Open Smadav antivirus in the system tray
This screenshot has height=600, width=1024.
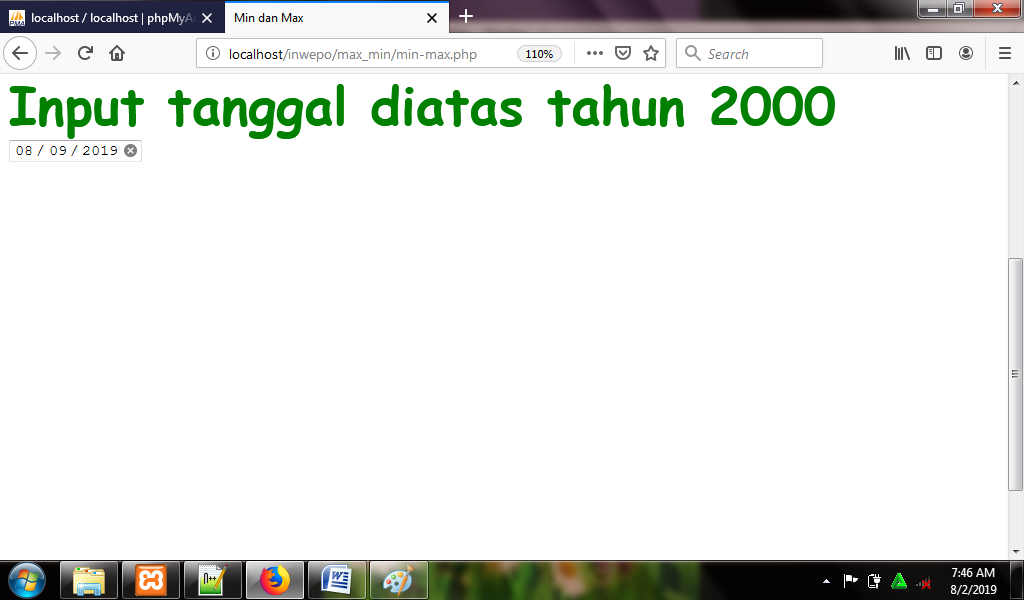tap(899, 578)
